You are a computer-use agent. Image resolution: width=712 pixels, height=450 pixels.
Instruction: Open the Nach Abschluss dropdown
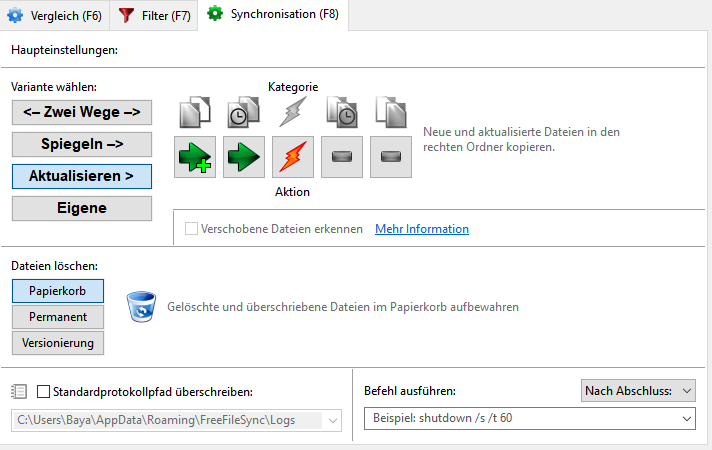point(638,391)
